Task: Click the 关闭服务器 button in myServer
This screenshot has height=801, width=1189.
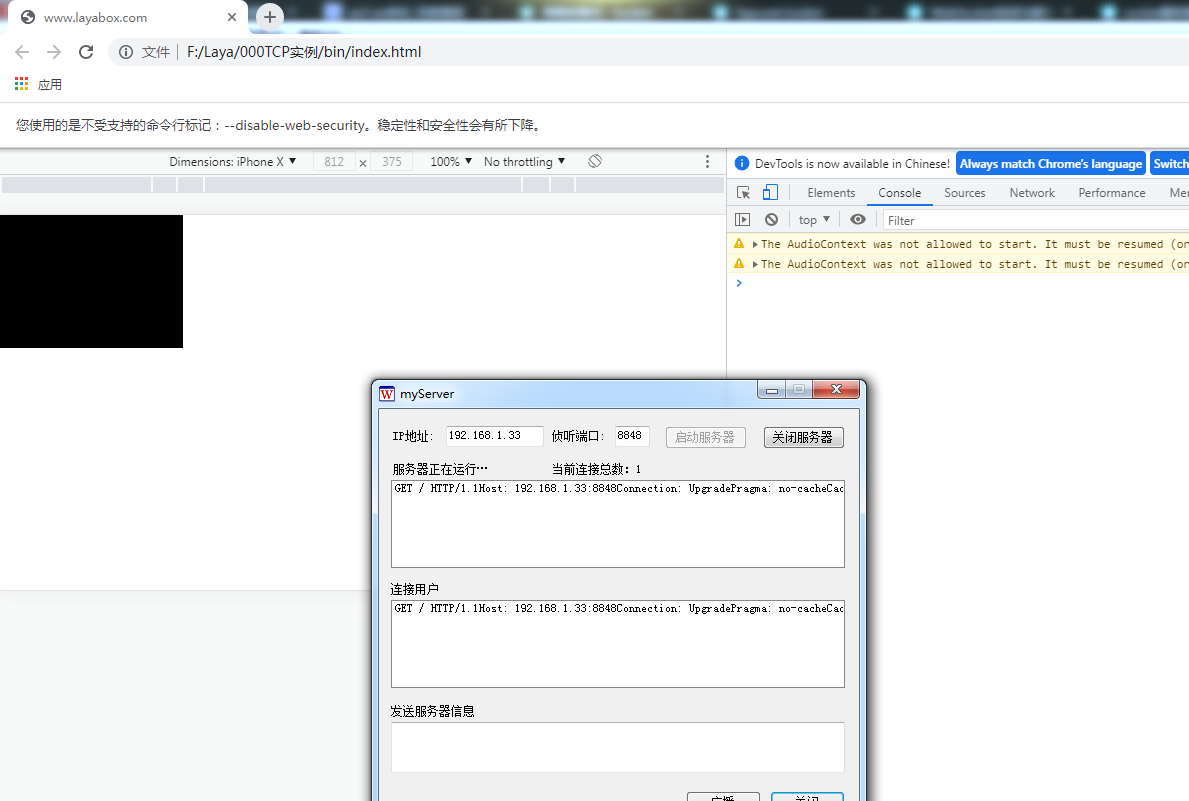Action: click(803, 438)
